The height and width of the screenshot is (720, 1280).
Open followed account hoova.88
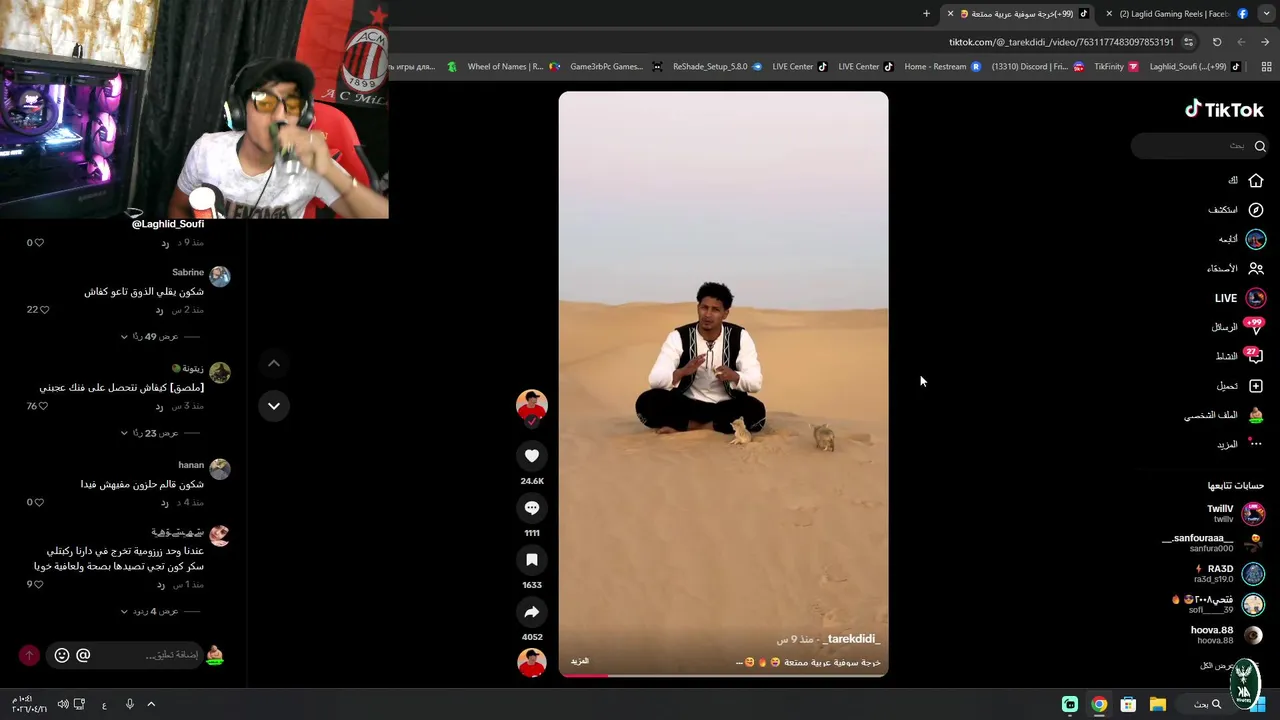pos(1227,635)
